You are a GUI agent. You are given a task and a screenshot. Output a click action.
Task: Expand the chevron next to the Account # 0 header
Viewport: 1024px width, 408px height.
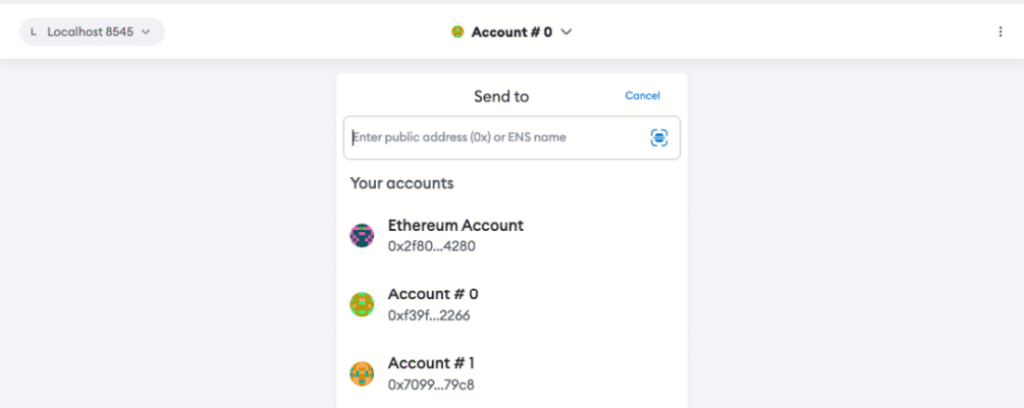pos(566,32)
